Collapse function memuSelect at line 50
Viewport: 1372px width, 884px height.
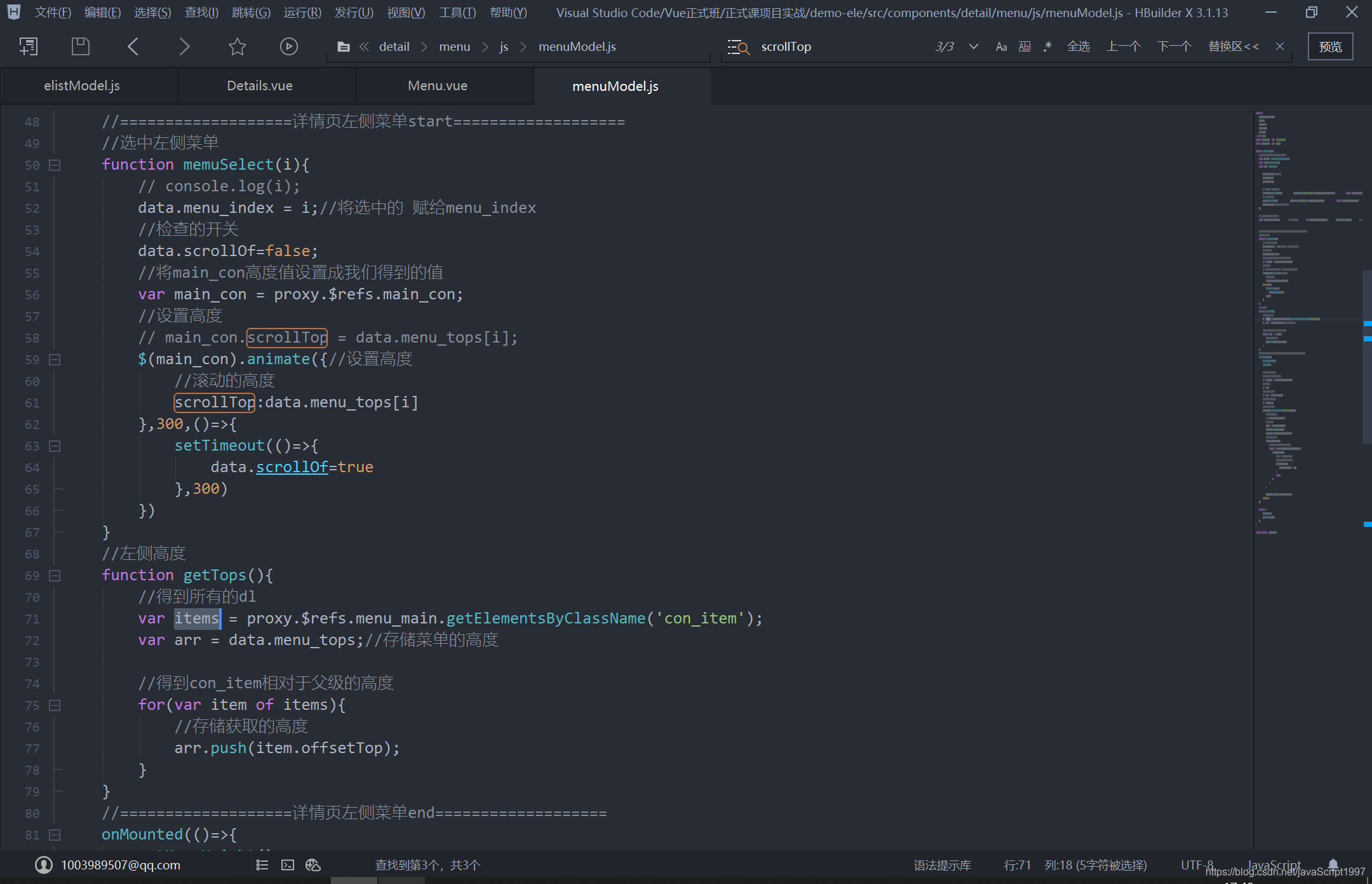(x=55, y=165)
